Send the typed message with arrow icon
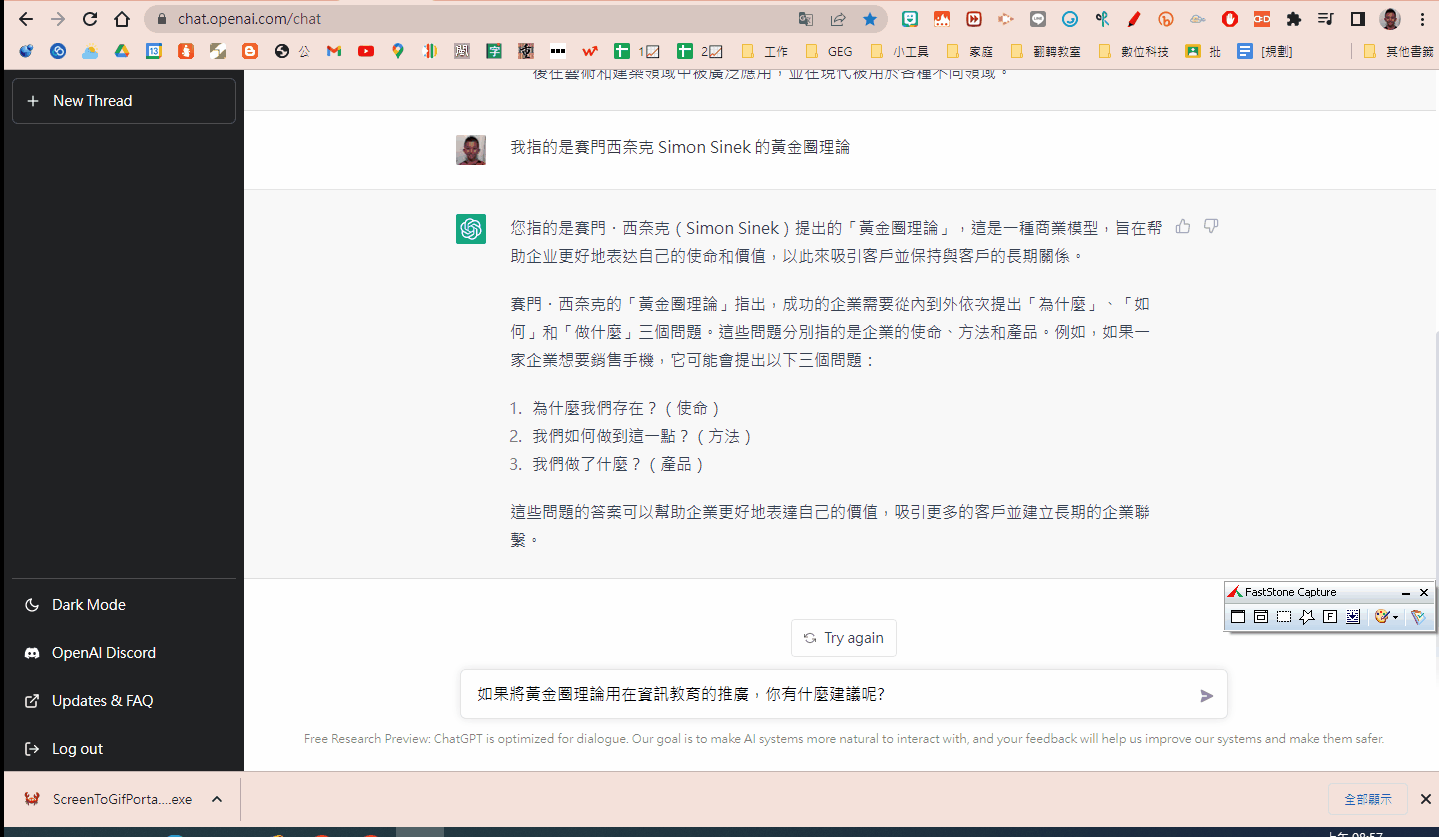The height and width of the screenshot is (837, 1439). [1206, 695]
